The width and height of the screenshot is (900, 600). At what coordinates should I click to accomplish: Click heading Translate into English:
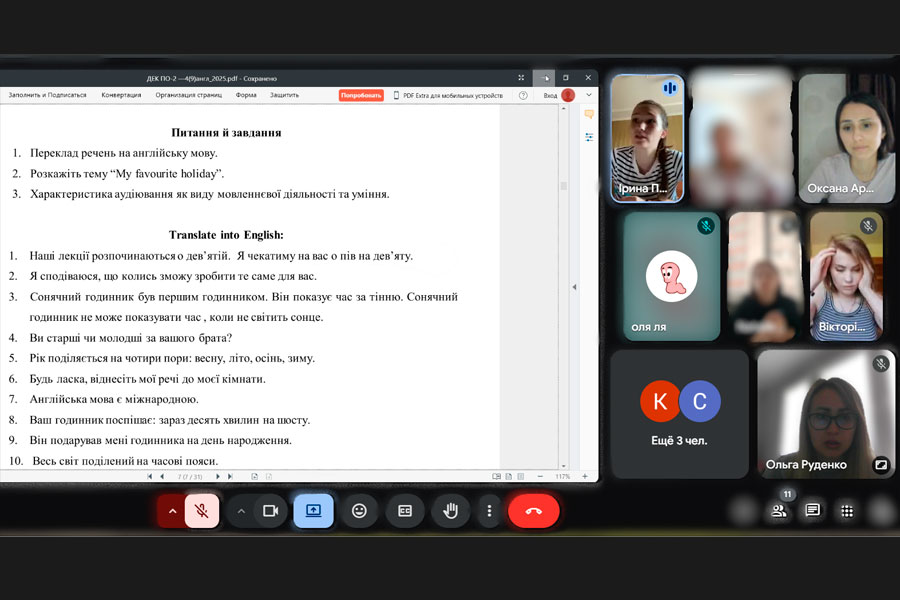coord(226,235)
